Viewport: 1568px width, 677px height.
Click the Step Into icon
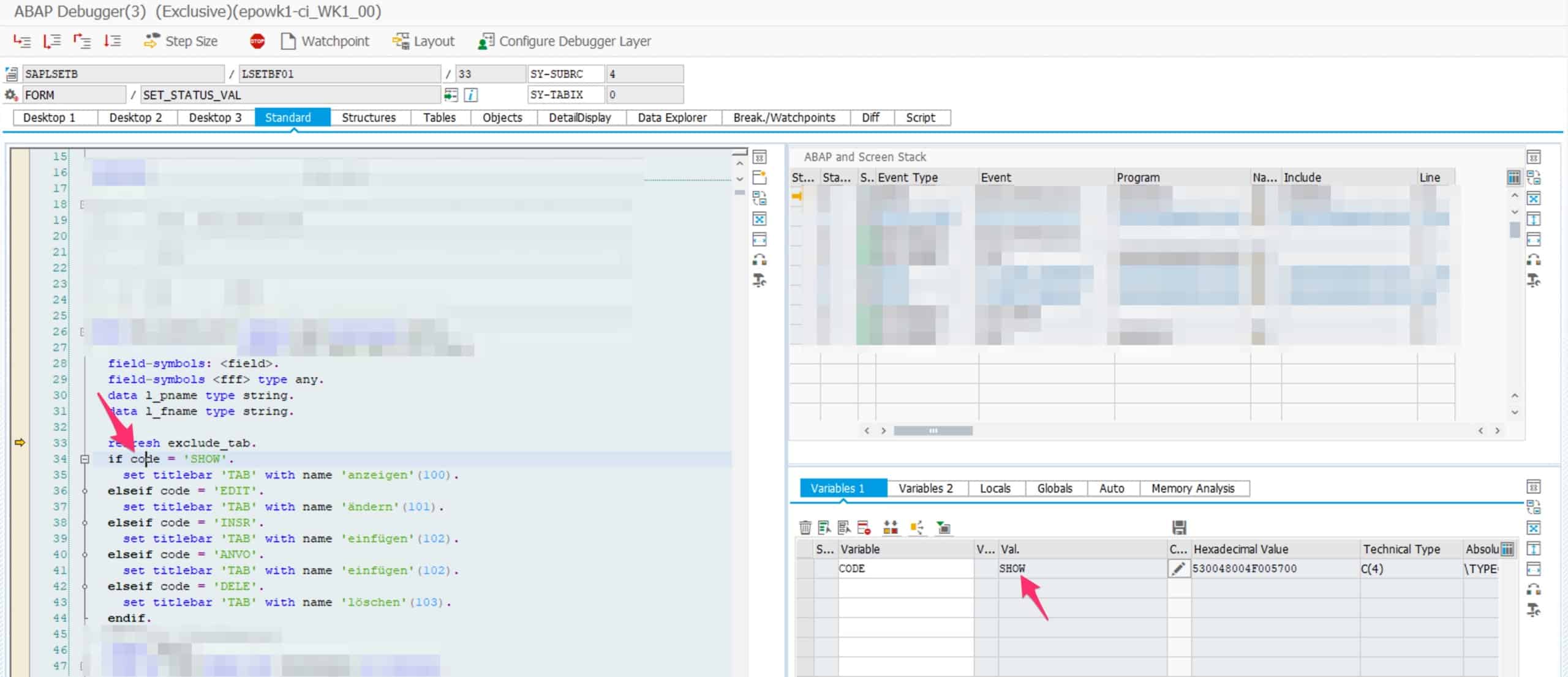click(22, 41)
